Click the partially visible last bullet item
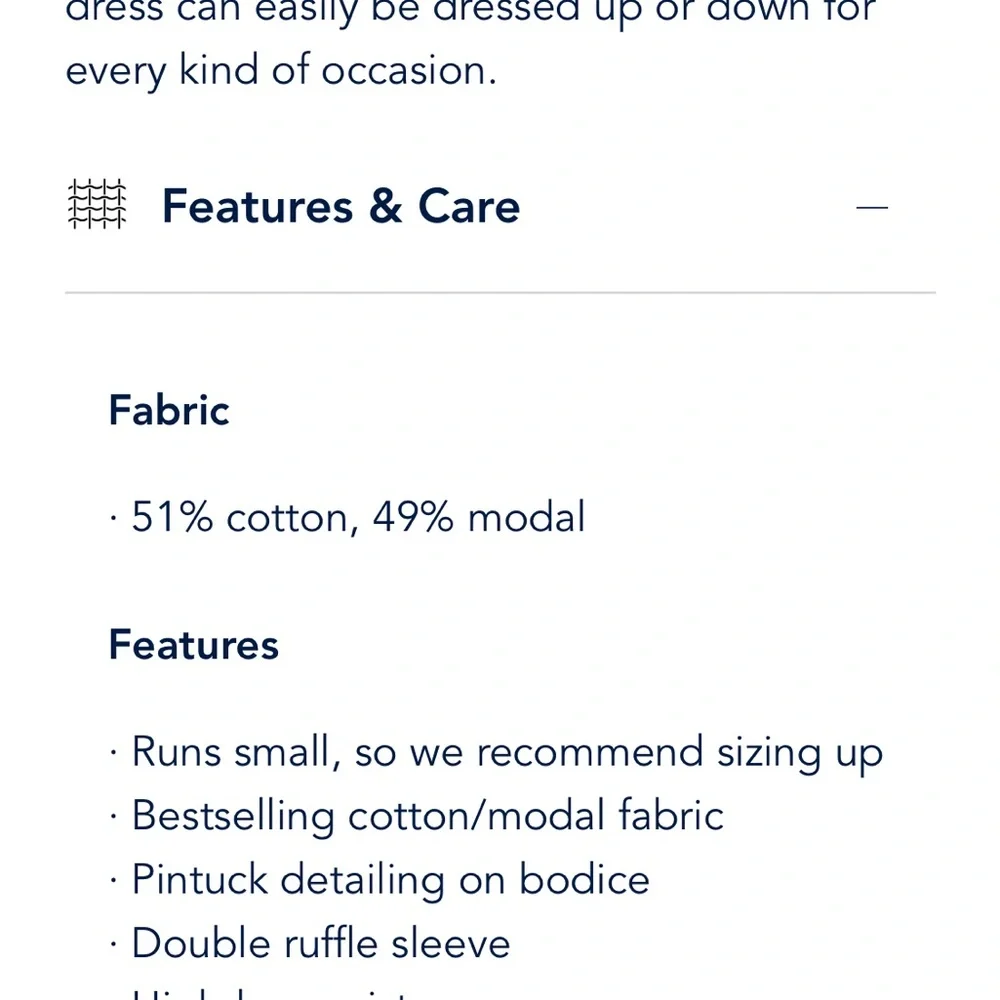This screenshot has width=1000, height=1000. (x=270, y=993)
